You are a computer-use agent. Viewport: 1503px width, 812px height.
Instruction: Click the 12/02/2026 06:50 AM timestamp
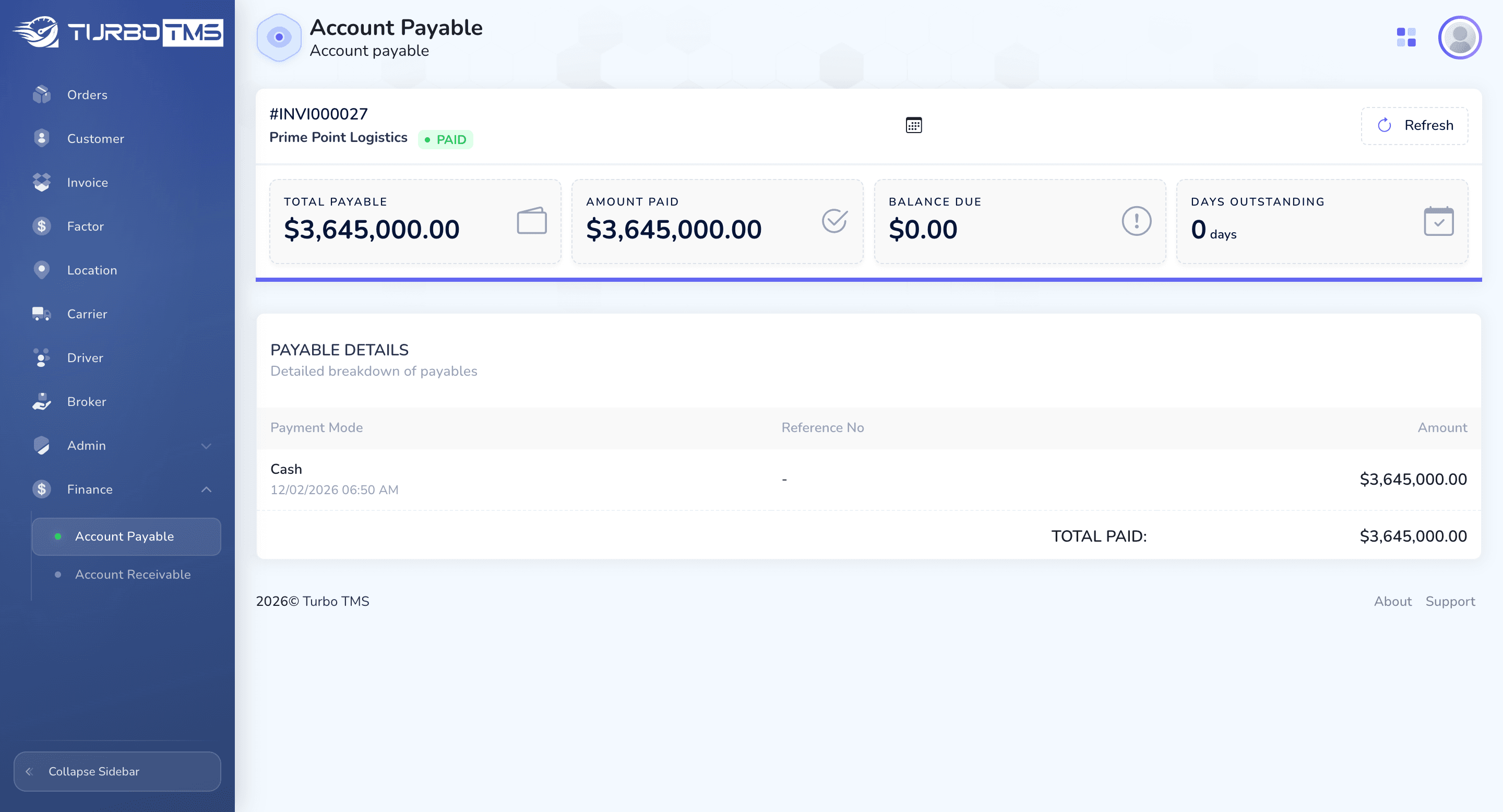(x=335, y=490)
